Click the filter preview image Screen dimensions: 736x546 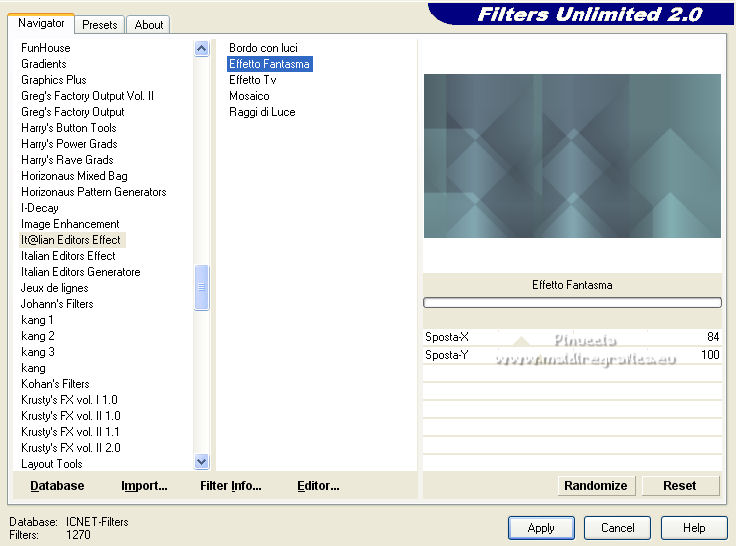(x=572, y=156)
